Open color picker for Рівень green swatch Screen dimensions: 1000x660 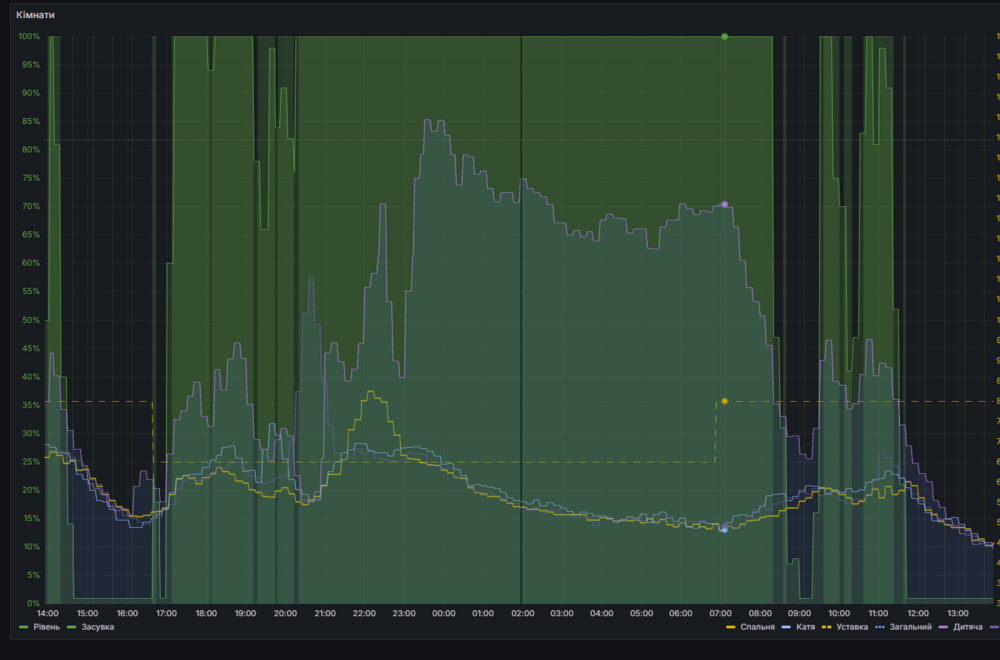[x=24, y=627]
